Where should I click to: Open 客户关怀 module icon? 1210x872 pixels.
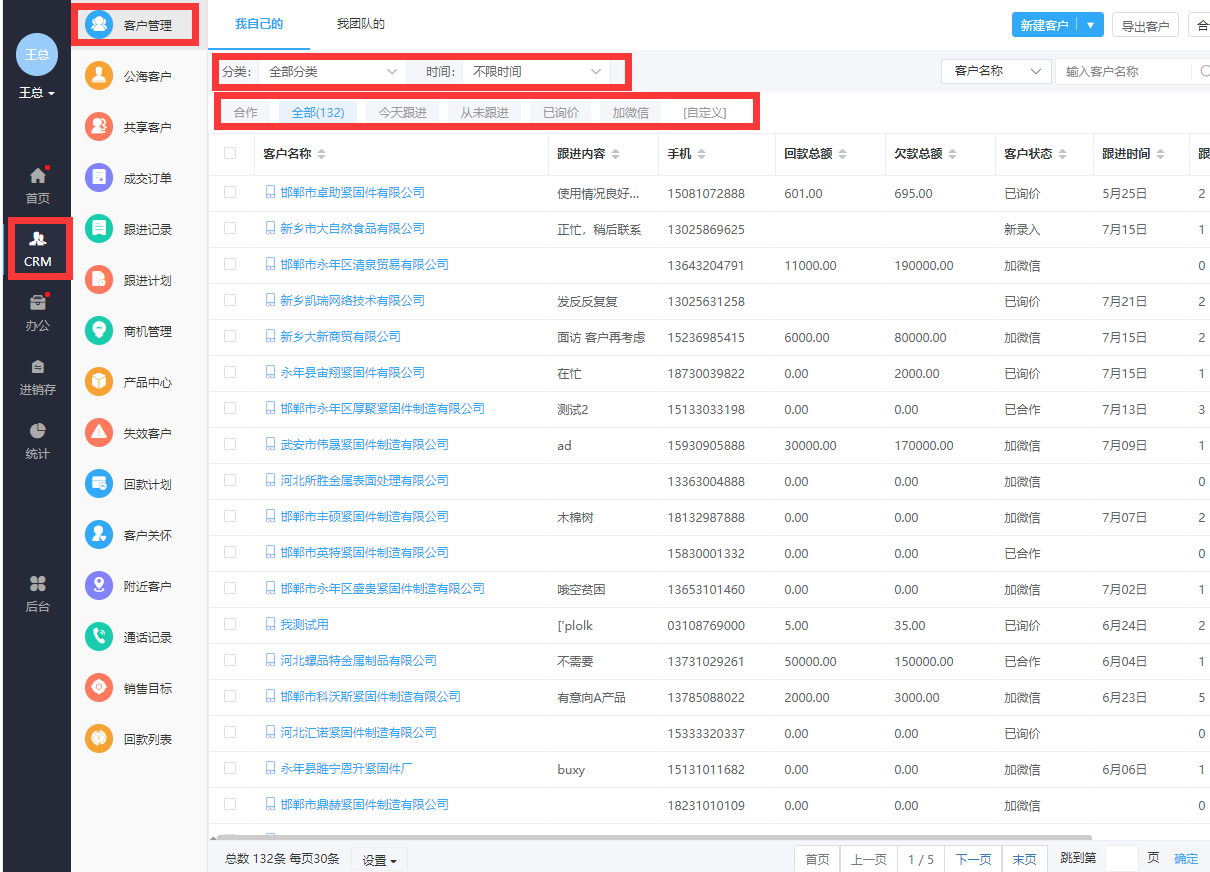coord(99,535)
